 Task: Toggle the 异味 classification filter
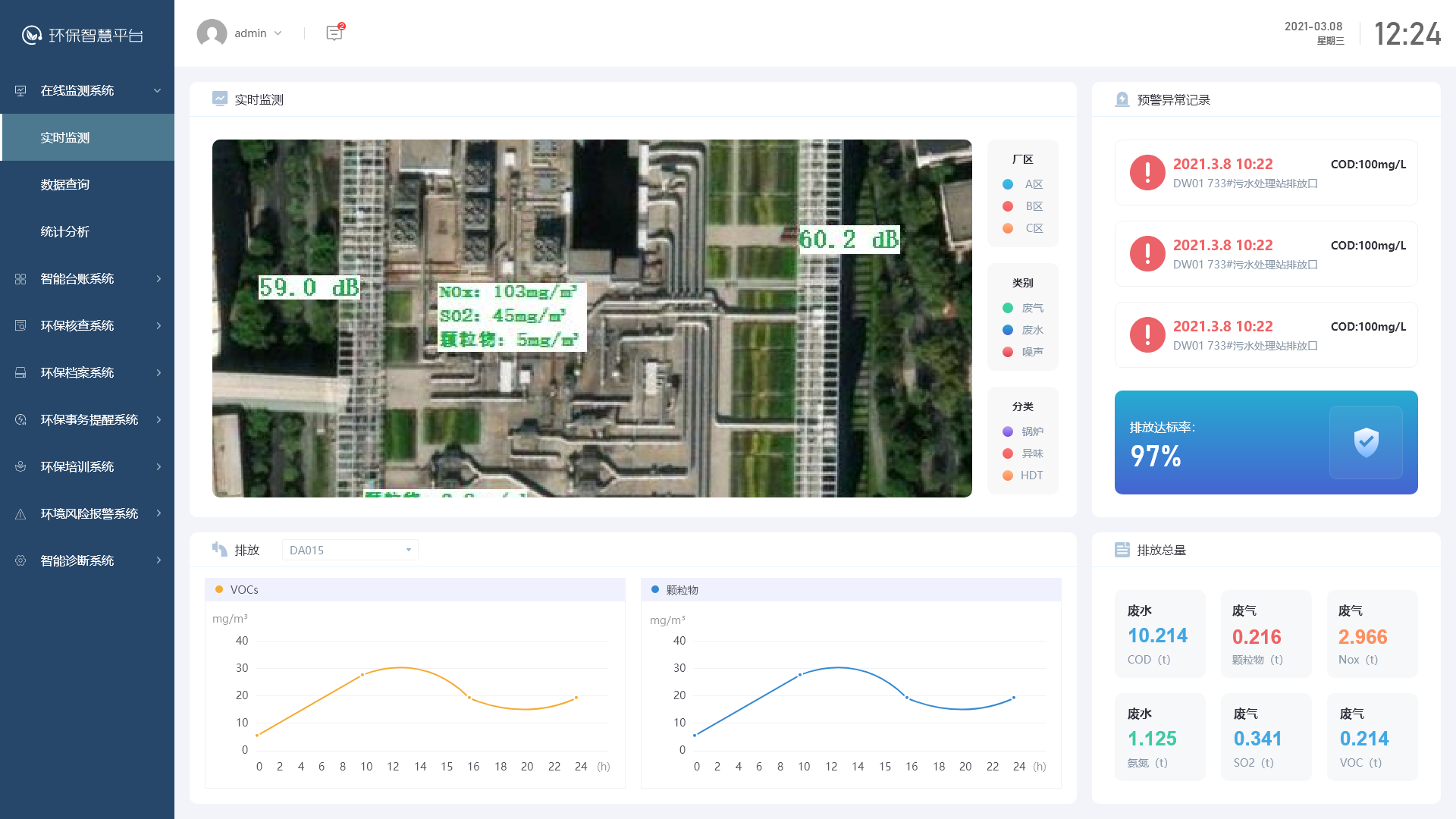coord(1022,453)
